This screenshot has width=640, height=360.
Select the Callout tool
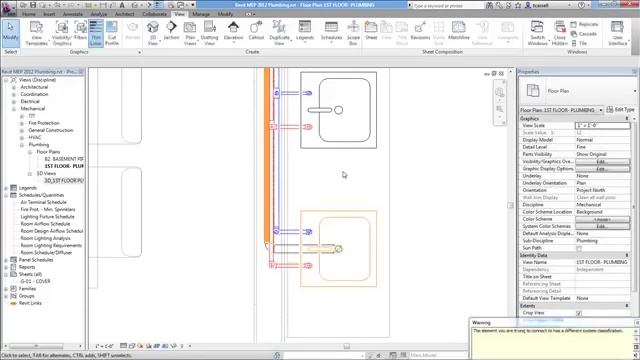[x=256, y=32]
